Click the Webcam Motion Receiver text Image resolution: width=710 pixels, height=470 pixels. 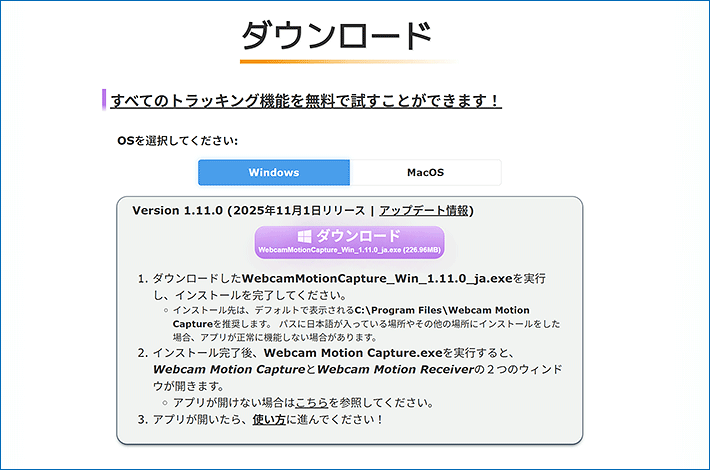click(395, 369)
